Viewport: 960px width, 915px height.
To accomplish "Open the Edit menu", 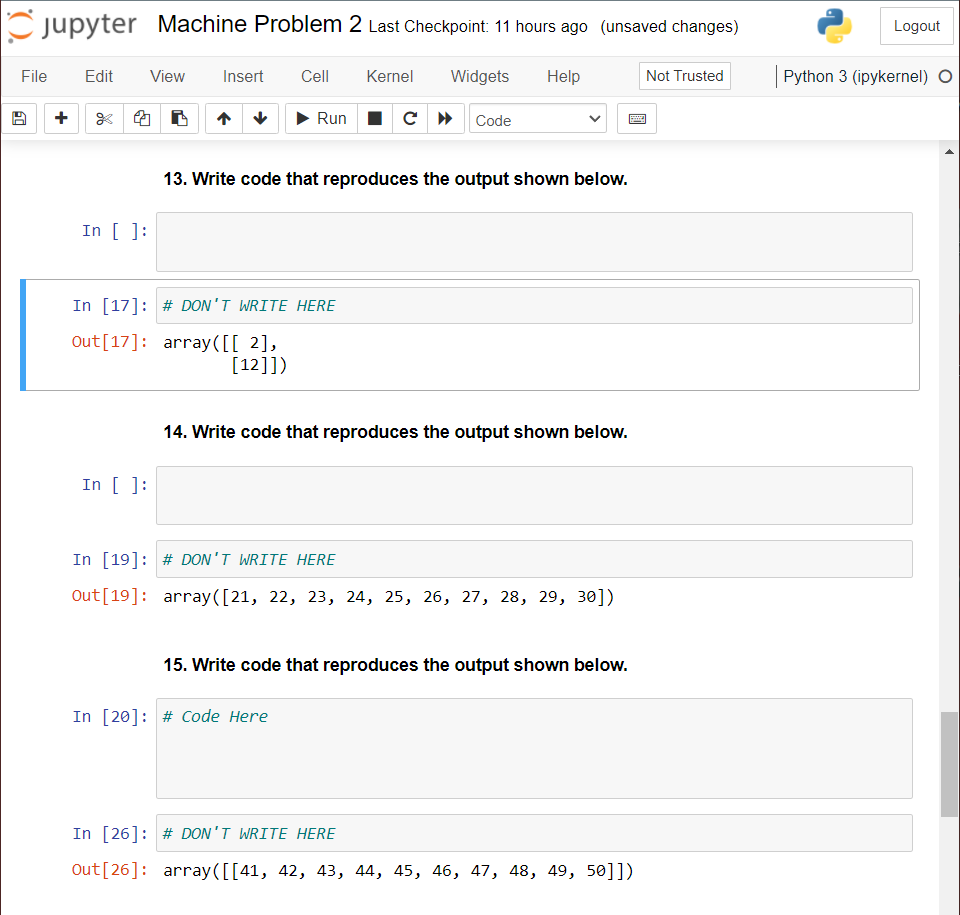I will 99,77.
